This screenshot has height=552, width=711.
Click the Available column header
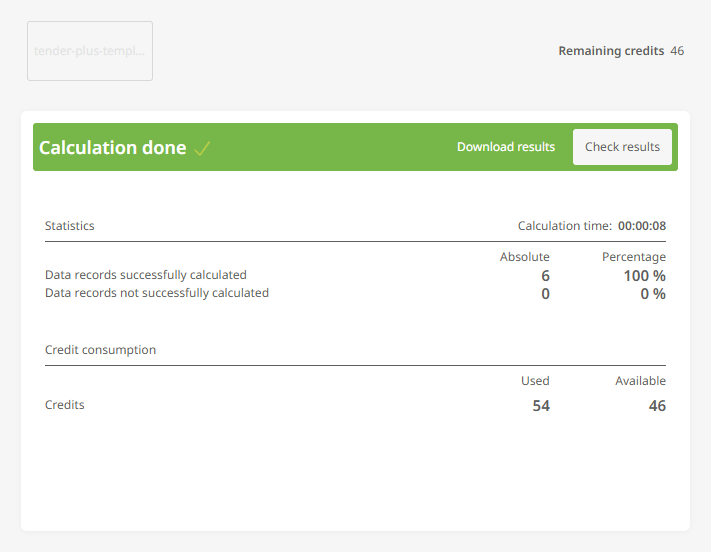coord(640,381)
